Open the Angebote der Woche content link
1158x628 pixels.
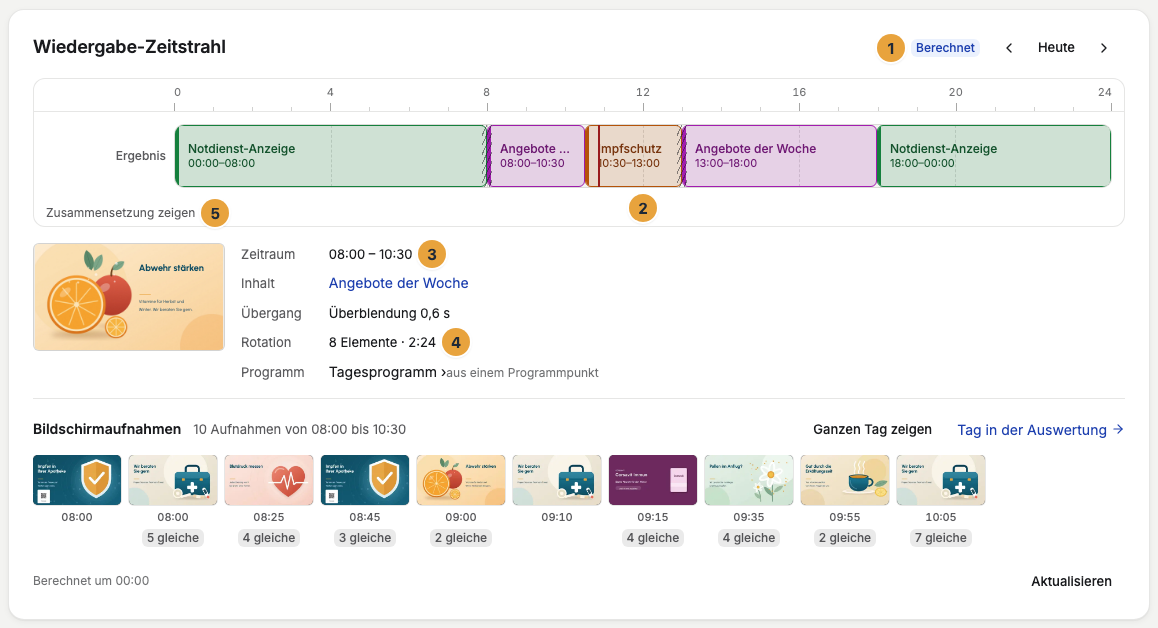[398, 283]
